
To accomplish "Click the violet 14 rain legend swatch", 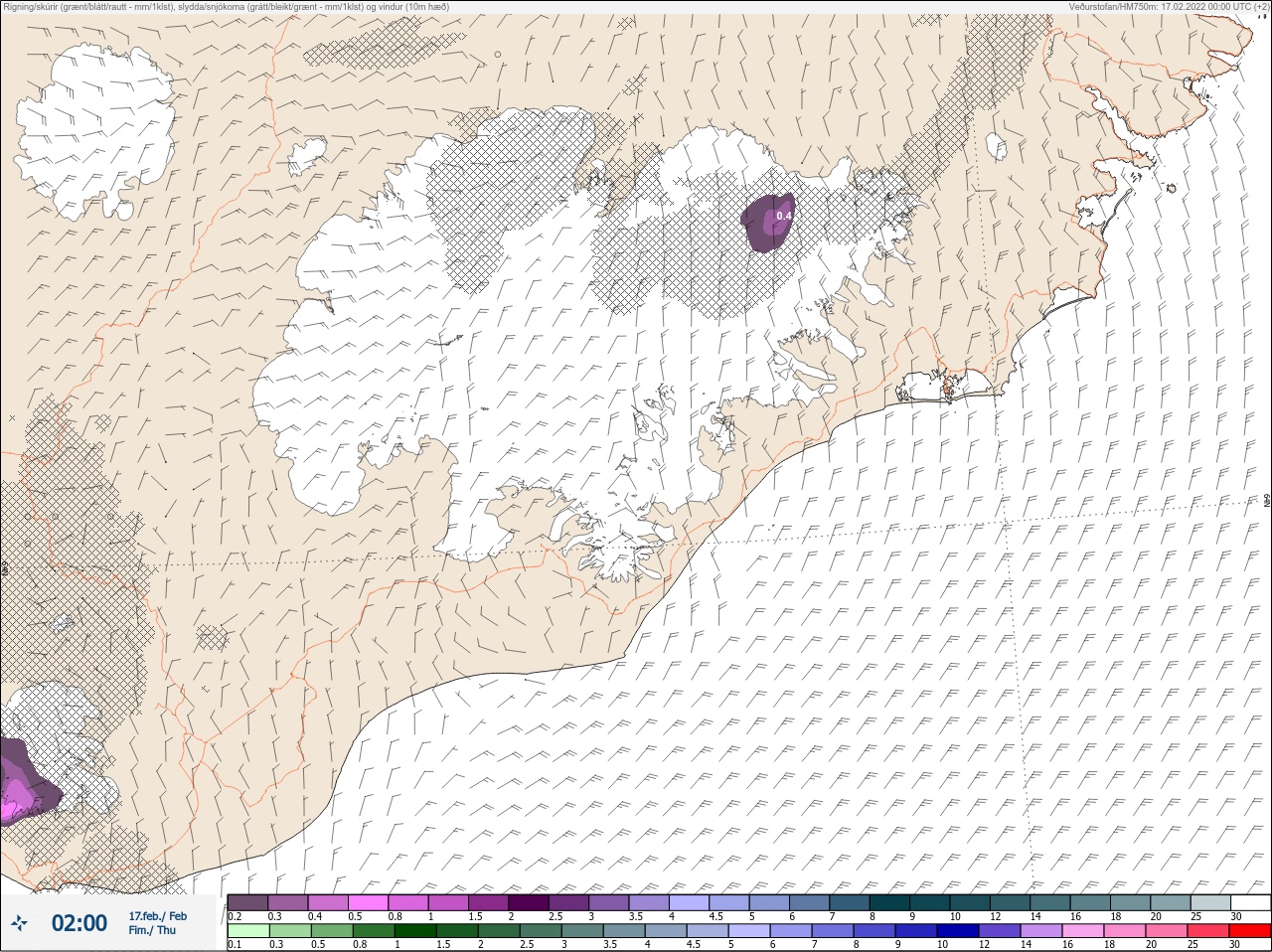I will (1041, 932).
